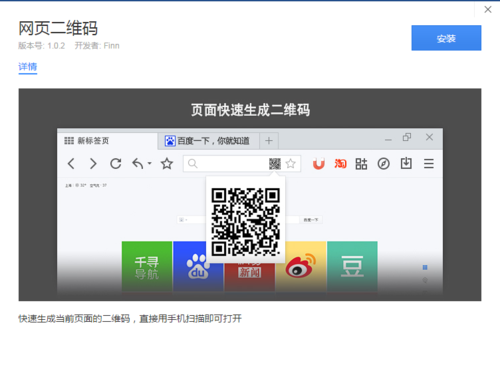Click the back arrow in the preview browser

tap(71, 164)
